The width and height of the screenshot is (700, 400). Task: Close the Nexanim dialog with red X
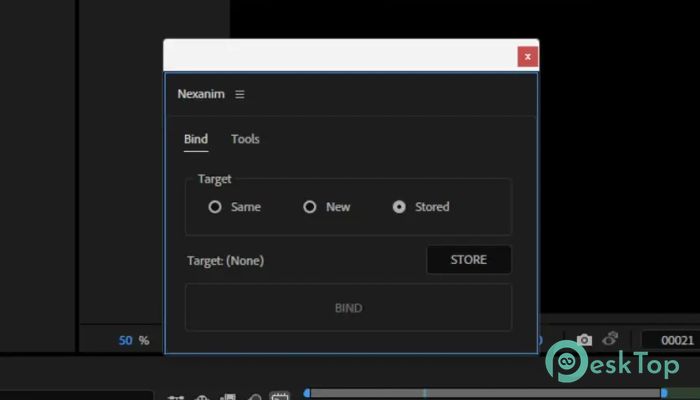coord(528,57)
